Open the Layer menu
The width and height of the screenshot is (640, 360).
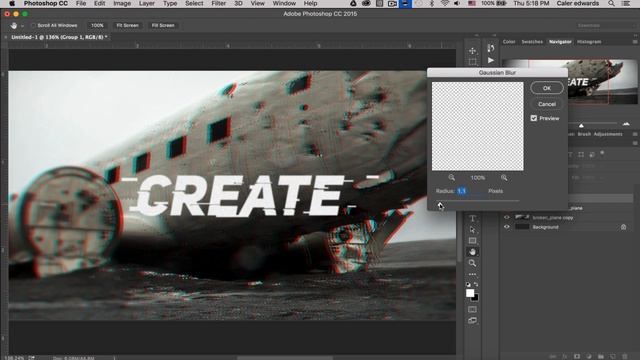[x=147, y=3]
